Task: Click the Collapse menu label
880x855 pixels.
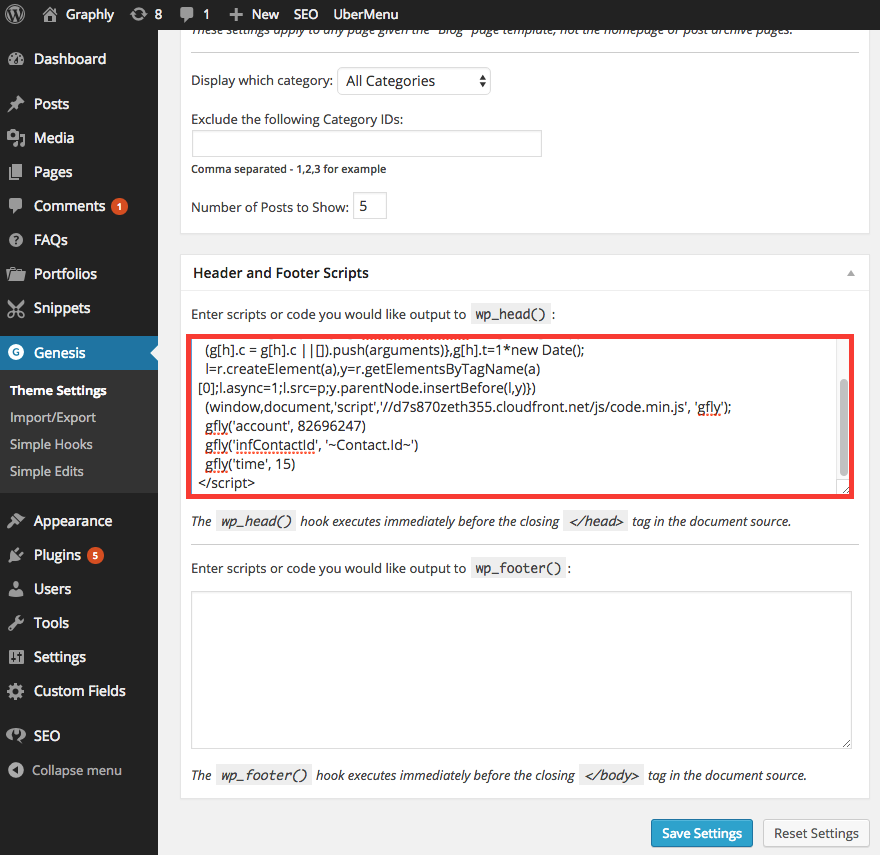Action: click(77, 770)
